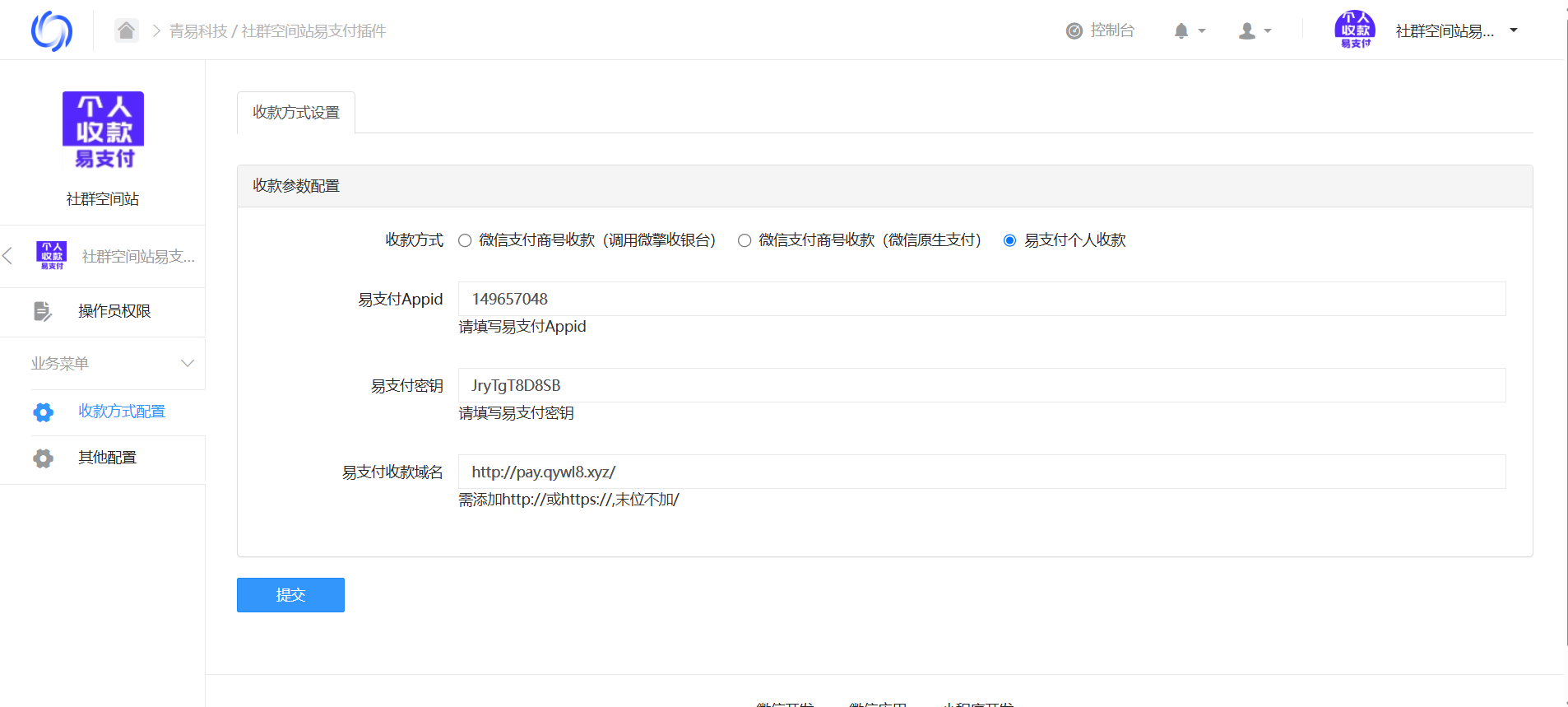Submit the form with 提交 button

(290, 595)
